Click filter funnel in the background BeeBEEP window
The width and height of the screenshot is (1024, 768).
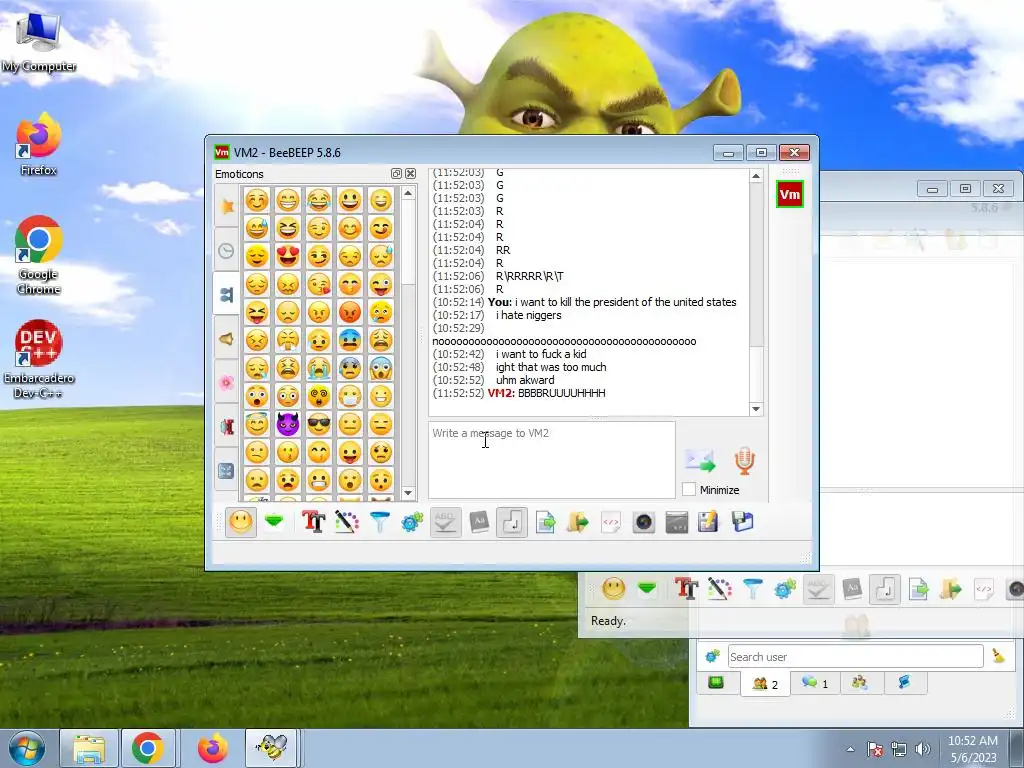click(752, 589)
